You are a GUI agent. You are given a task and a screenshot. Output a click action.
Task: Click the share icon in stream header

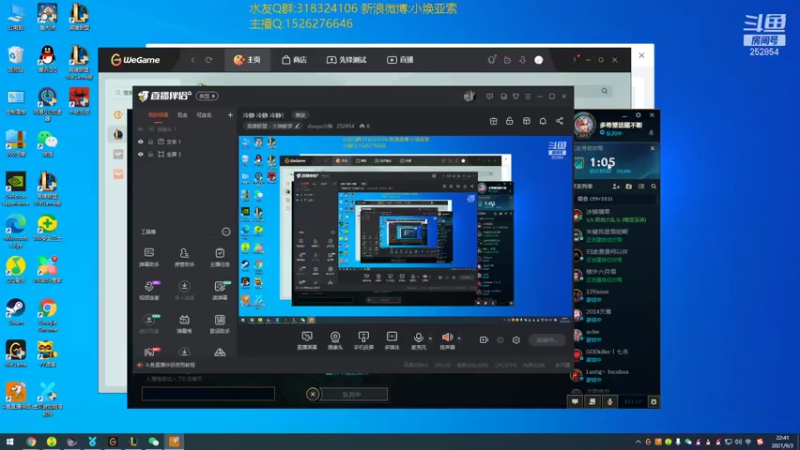[560, 121]
